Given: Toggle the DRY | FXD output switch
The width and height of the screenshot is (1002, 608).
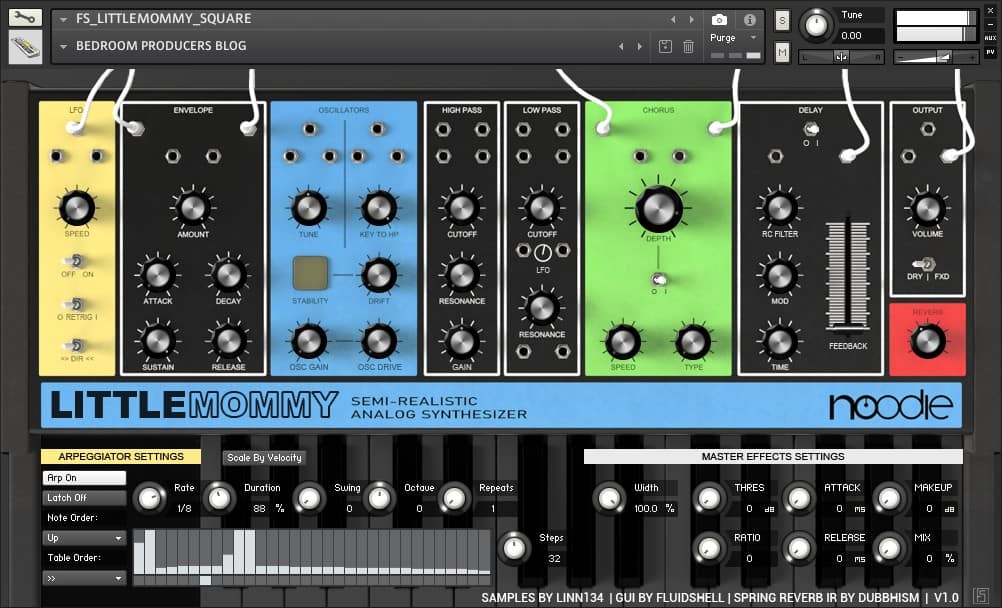Looking at the screenshot, I should coord(924,263).
